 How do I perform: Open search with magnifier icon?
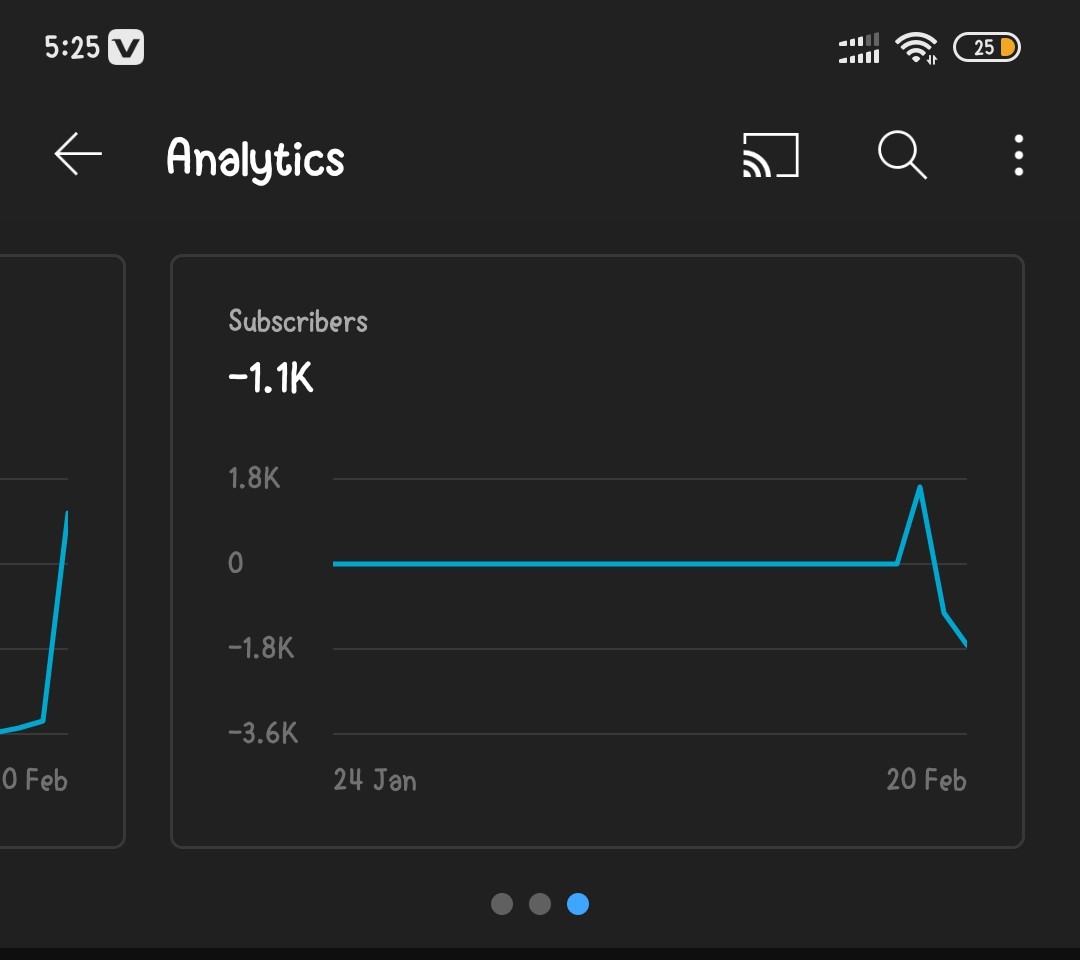pyautogui.click(x=902, y=155)
